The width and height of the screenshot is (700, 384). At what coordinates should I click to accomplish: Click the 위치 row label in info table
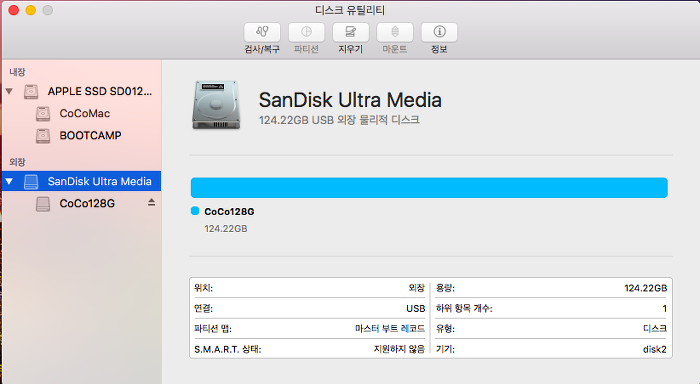click(x=204, y=288)
